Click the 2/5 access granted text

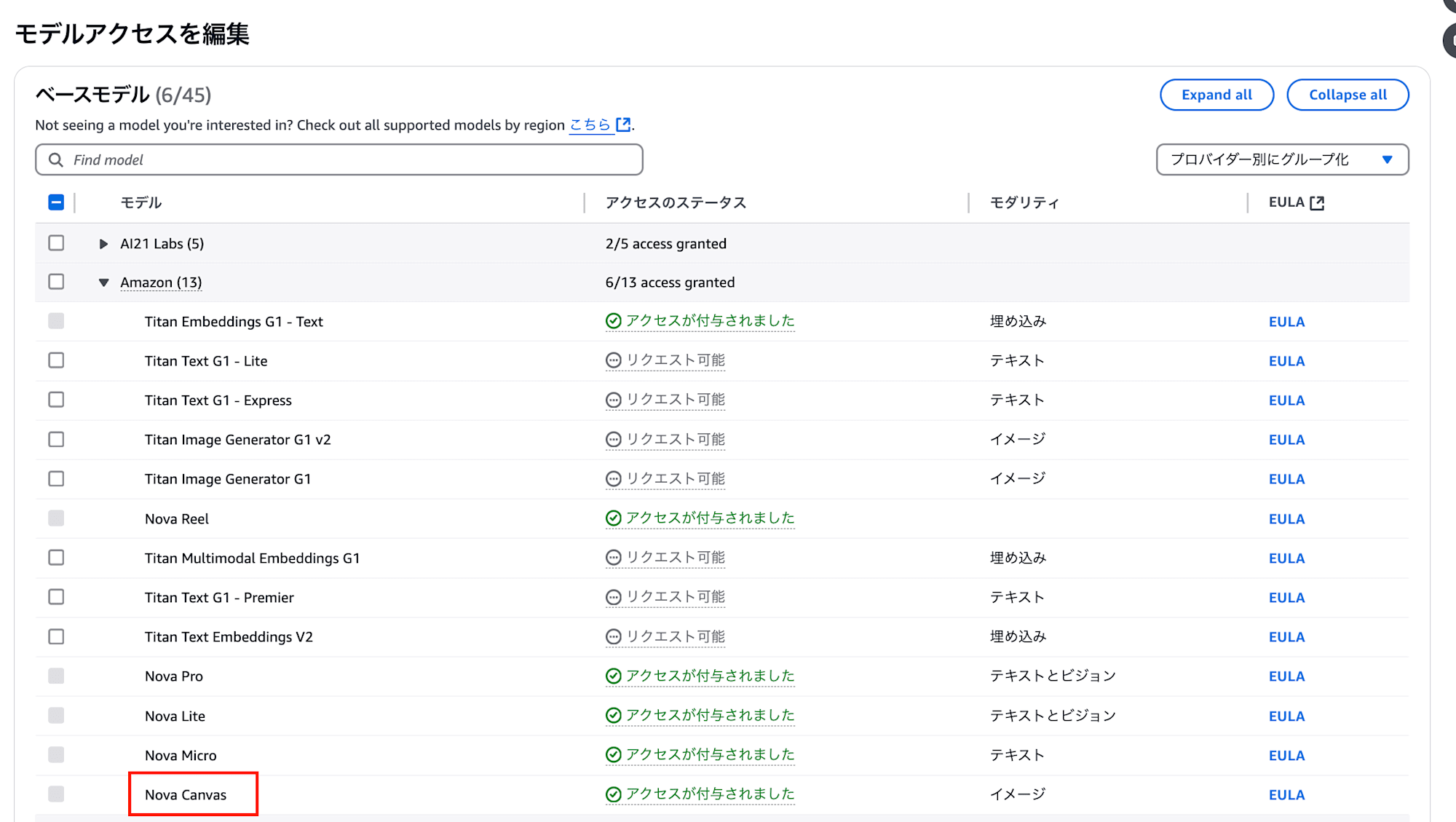665,244
